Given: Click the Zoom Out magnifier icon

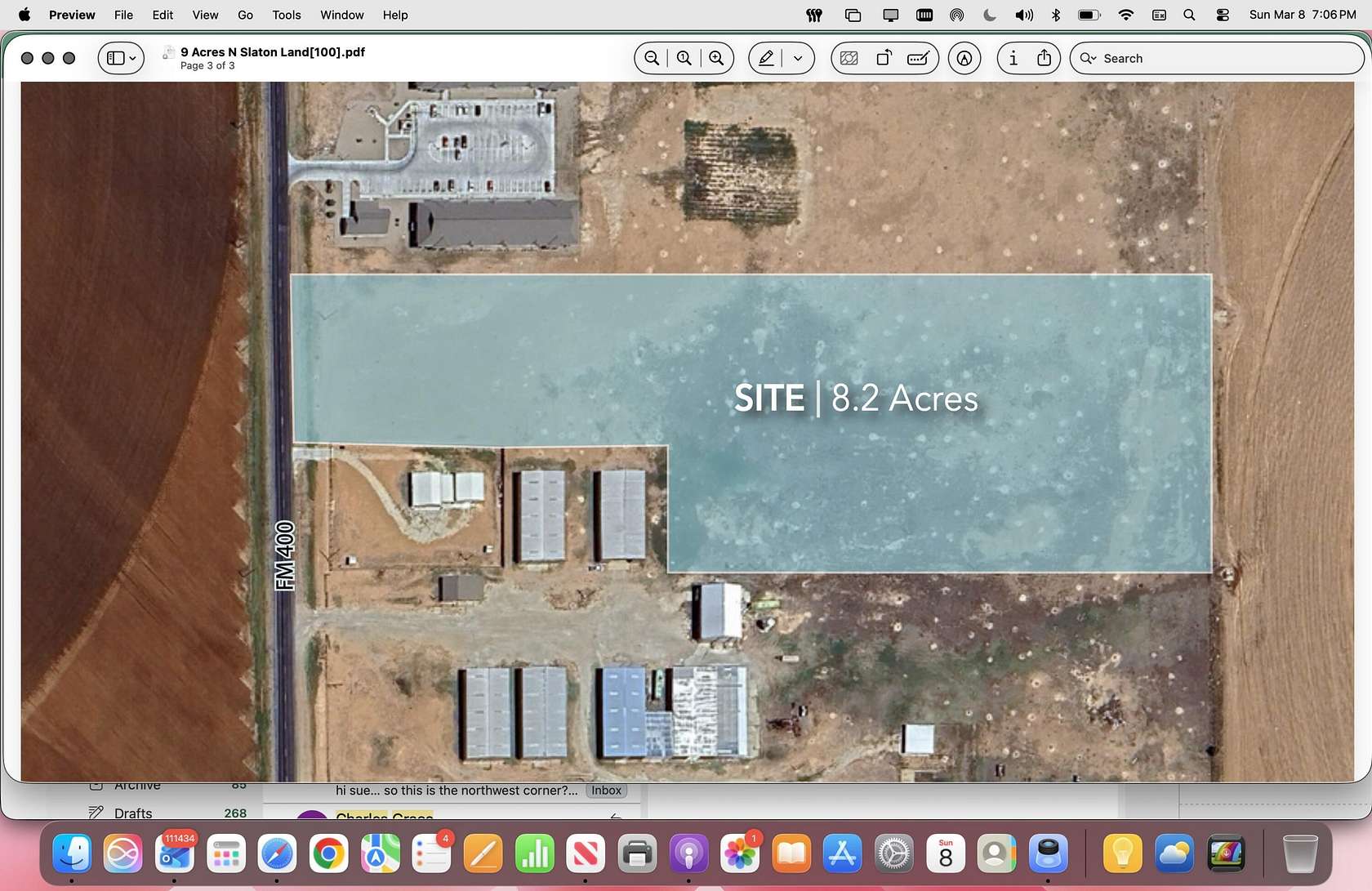Looking at the screenshot, I should pyautogui.click(x=651, y=58).
